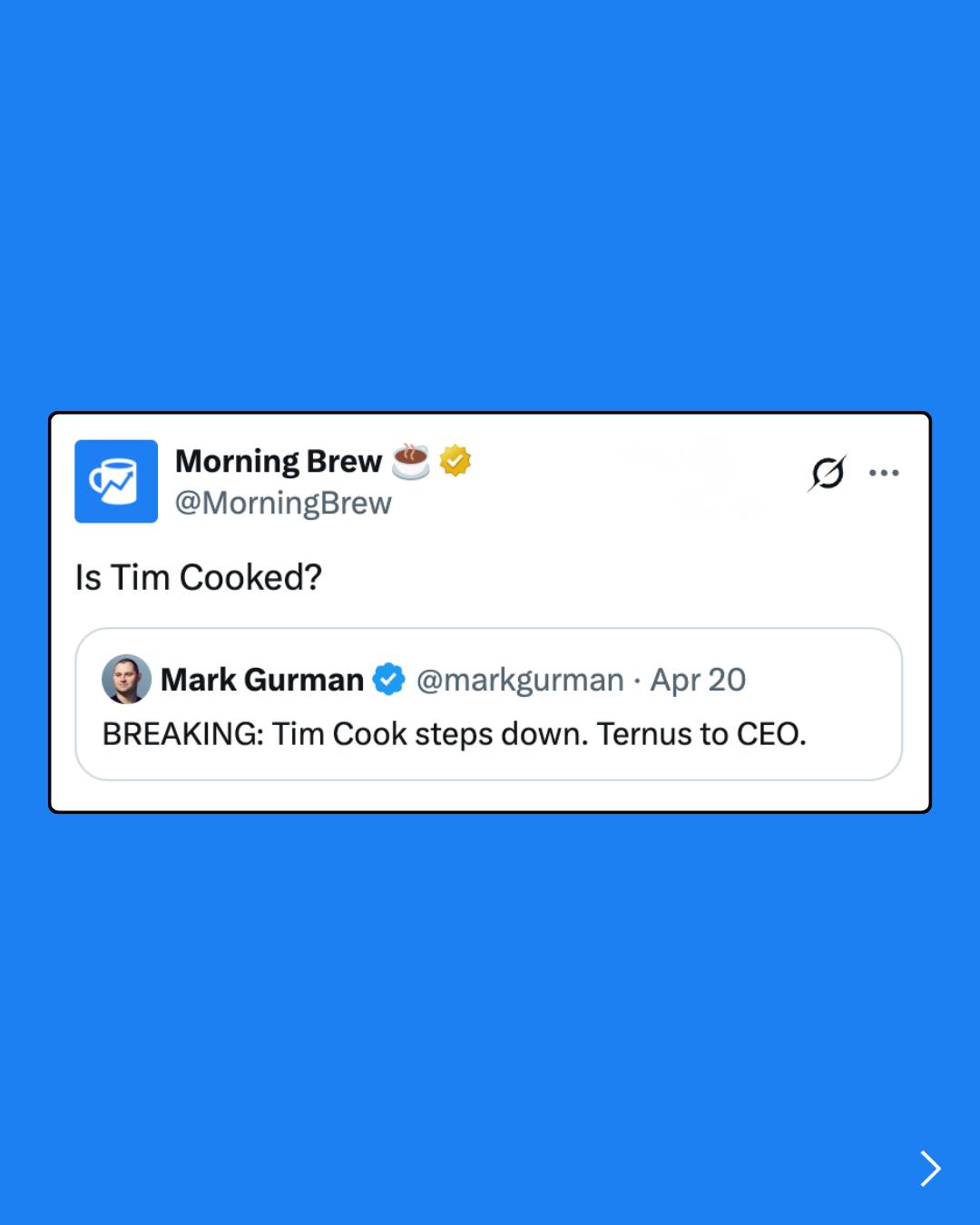
Task: Go to next slide with right chevron
Action: 930,1168
